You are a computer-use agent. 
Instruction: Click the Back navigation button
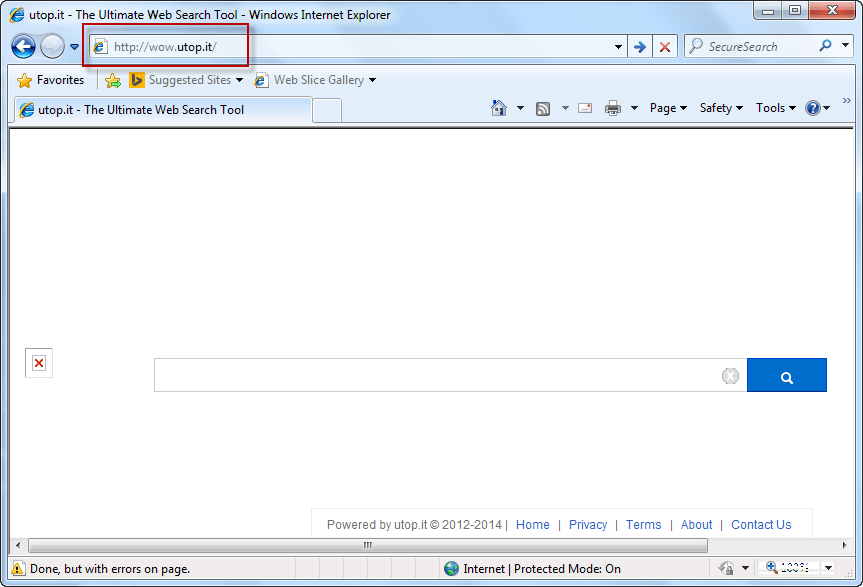click(x=24, y=47)
